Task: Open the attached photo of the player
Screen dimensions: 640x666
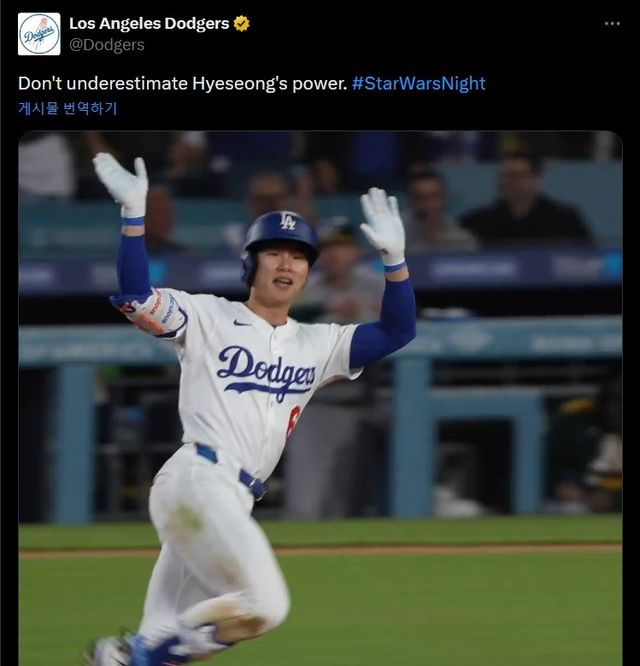Action: [320, 400]
